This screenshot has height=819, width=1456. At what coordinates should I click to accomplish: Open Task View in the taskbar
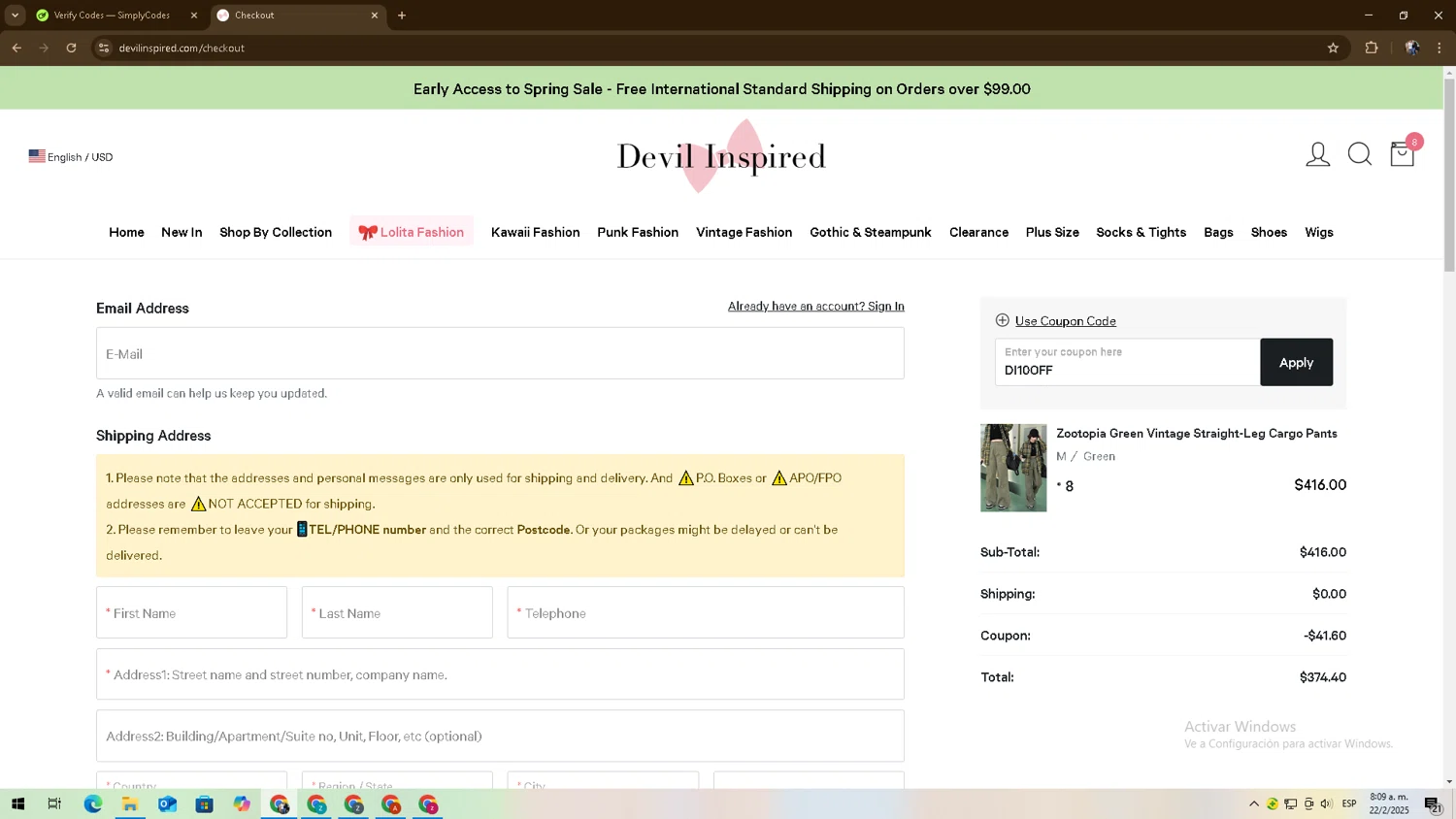click(54, 804)
